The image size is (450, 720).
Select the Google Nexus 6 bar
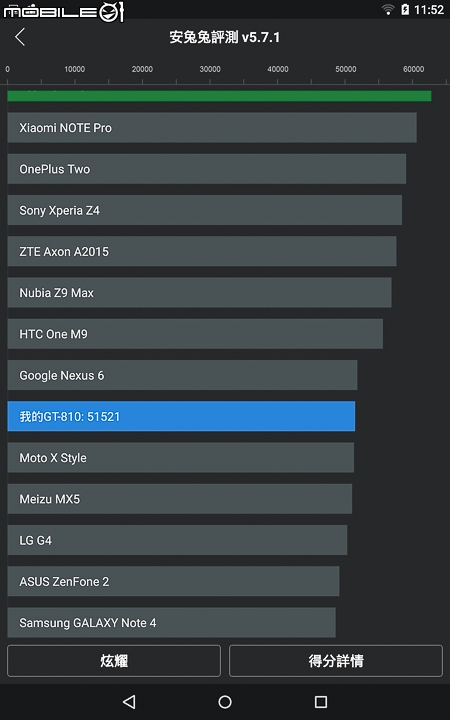tap(182, 375)
